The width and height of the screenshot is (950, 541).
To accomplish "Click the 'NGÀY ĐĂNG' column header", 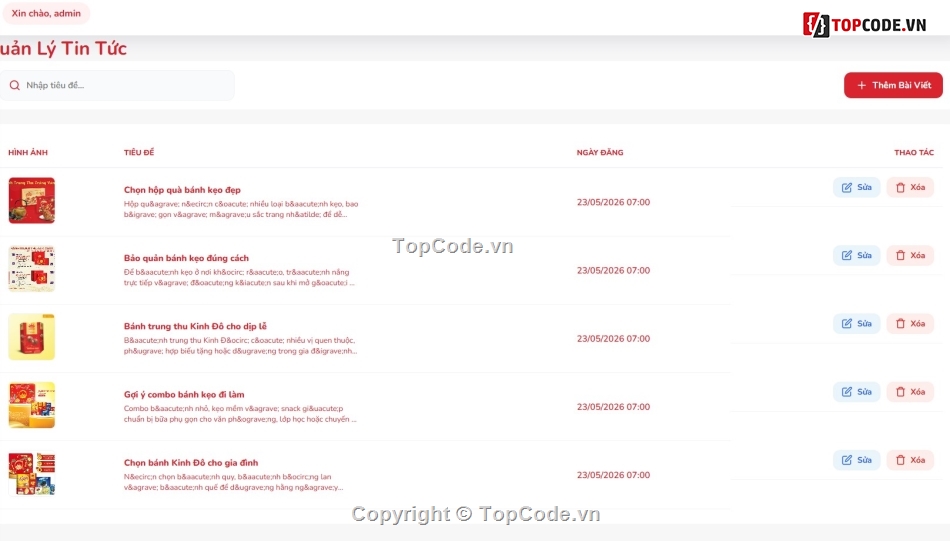I will point(600,153).
